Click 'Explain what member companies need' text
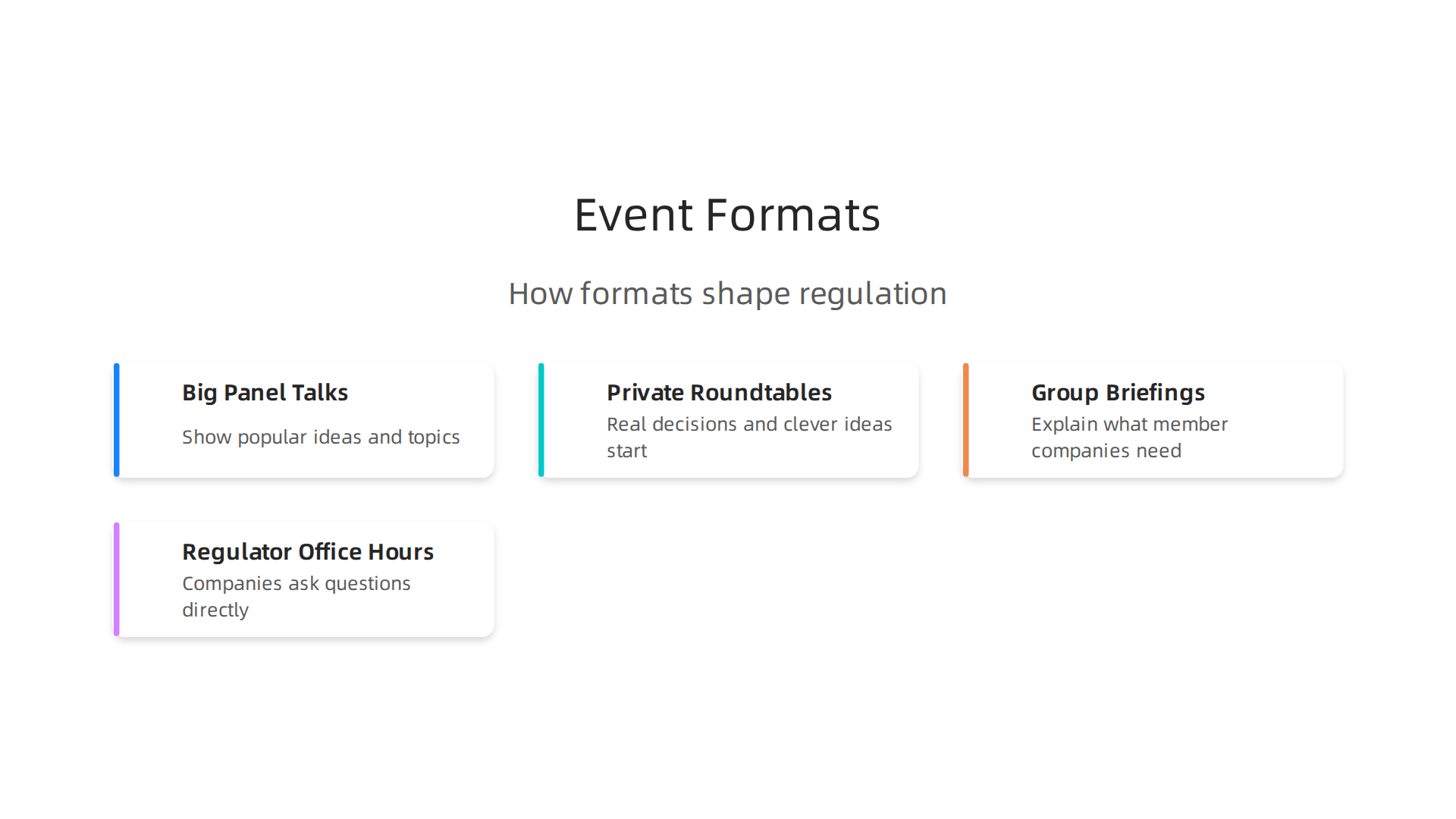The height and width of the screenshot is (819, 1456). tap(1129, 438)
